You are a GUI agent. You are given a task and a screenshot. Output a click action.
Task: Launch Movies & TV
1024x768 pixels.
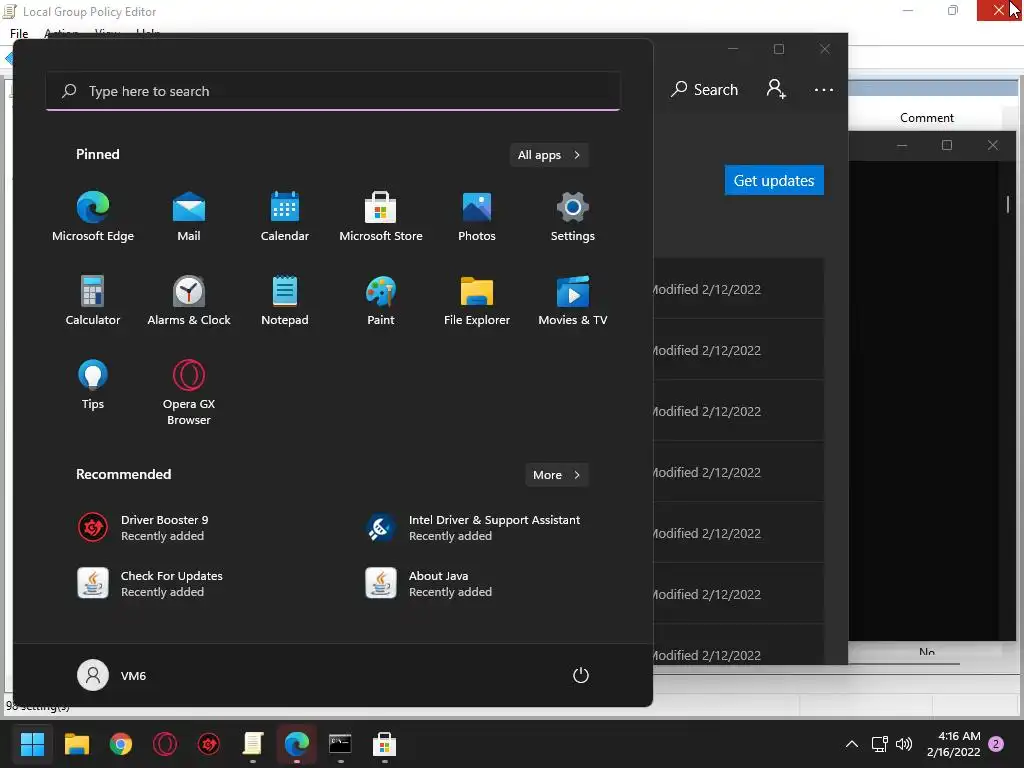573,301
